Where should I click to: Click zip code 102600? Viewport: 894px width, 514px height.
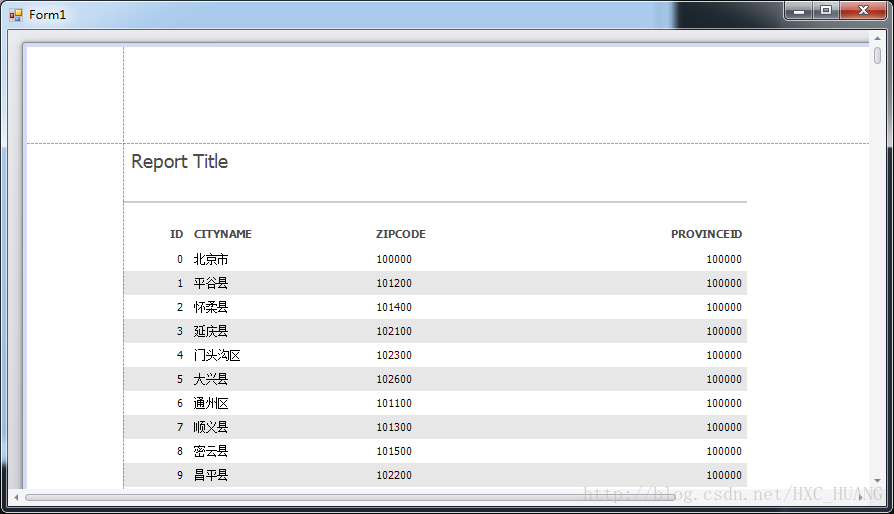tap(394, 379)
